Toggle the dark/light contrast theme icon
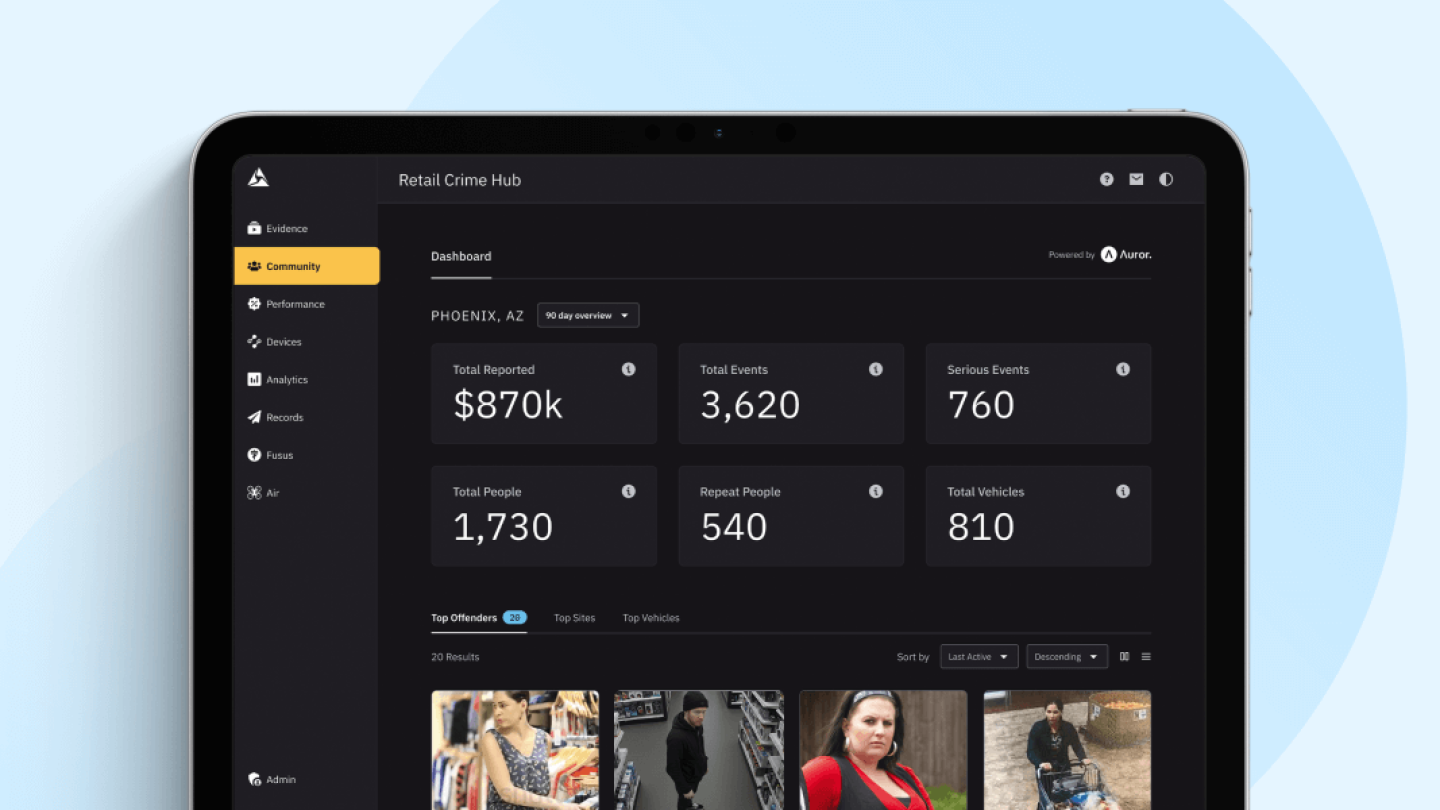This screenshot has width=1440, height=810. click(x=1166, y=180)
